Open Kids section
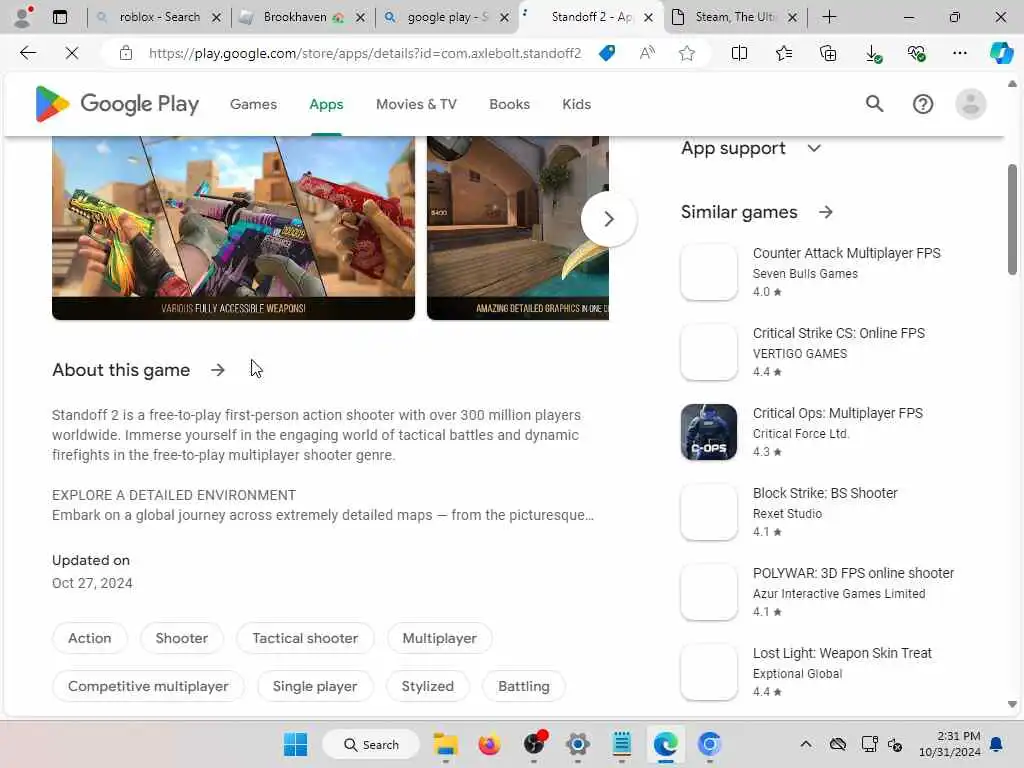Image resolution: width=1024 pixels, height=768 pixels. [x=576, y=104]
